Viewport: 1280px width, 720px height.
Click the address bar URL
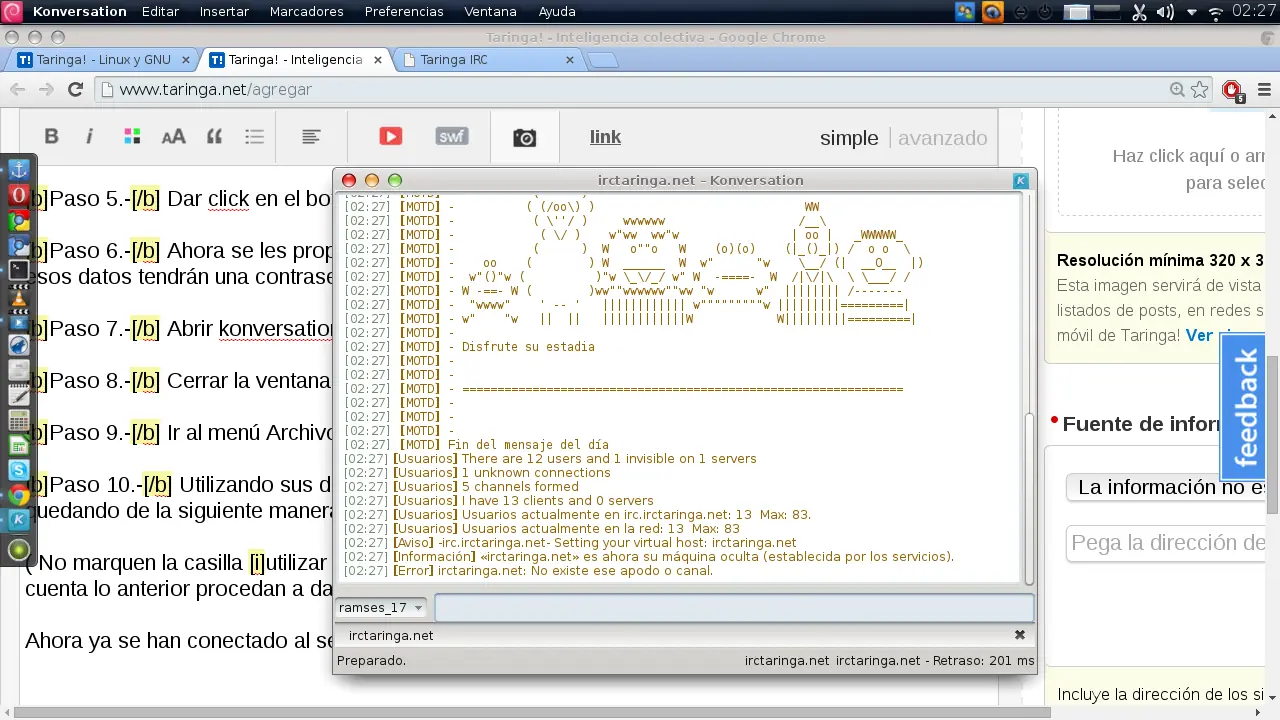[215, 89]
